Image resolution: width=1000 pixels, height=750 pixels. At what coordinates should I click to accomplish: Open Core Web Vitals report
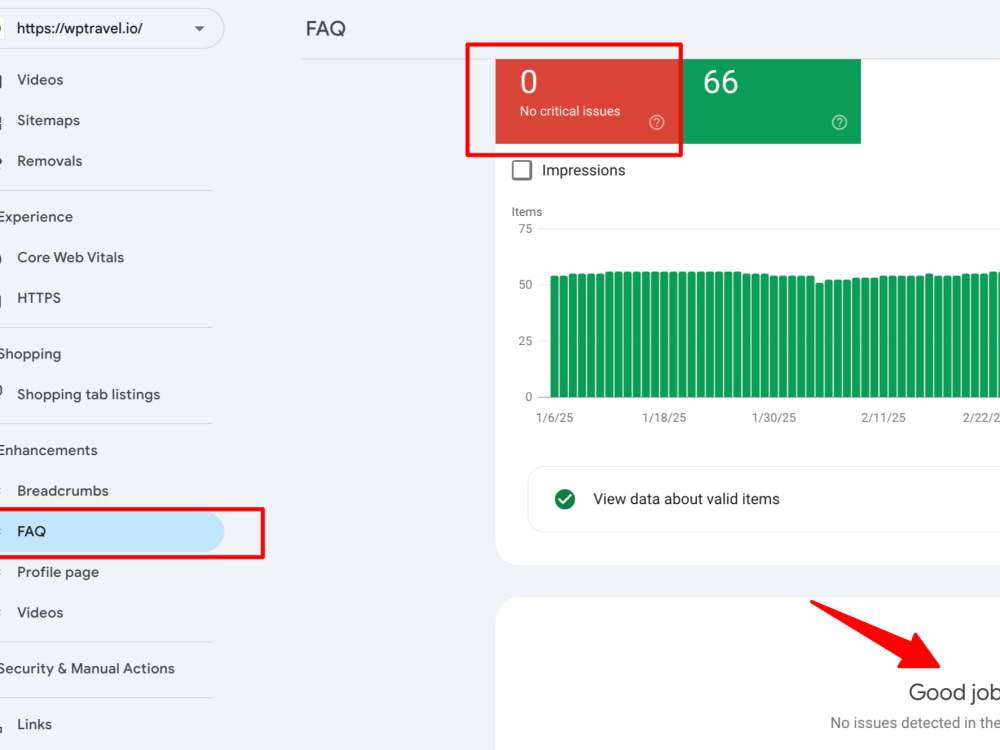click(x=70, y=258)
